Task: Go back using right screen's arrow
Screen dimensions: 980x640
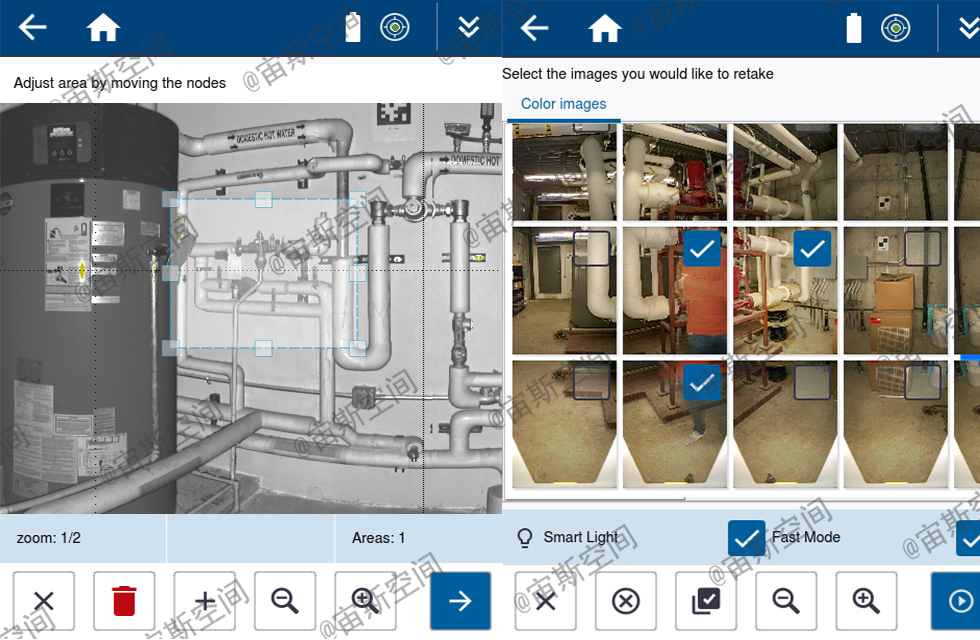Action: 534,28
